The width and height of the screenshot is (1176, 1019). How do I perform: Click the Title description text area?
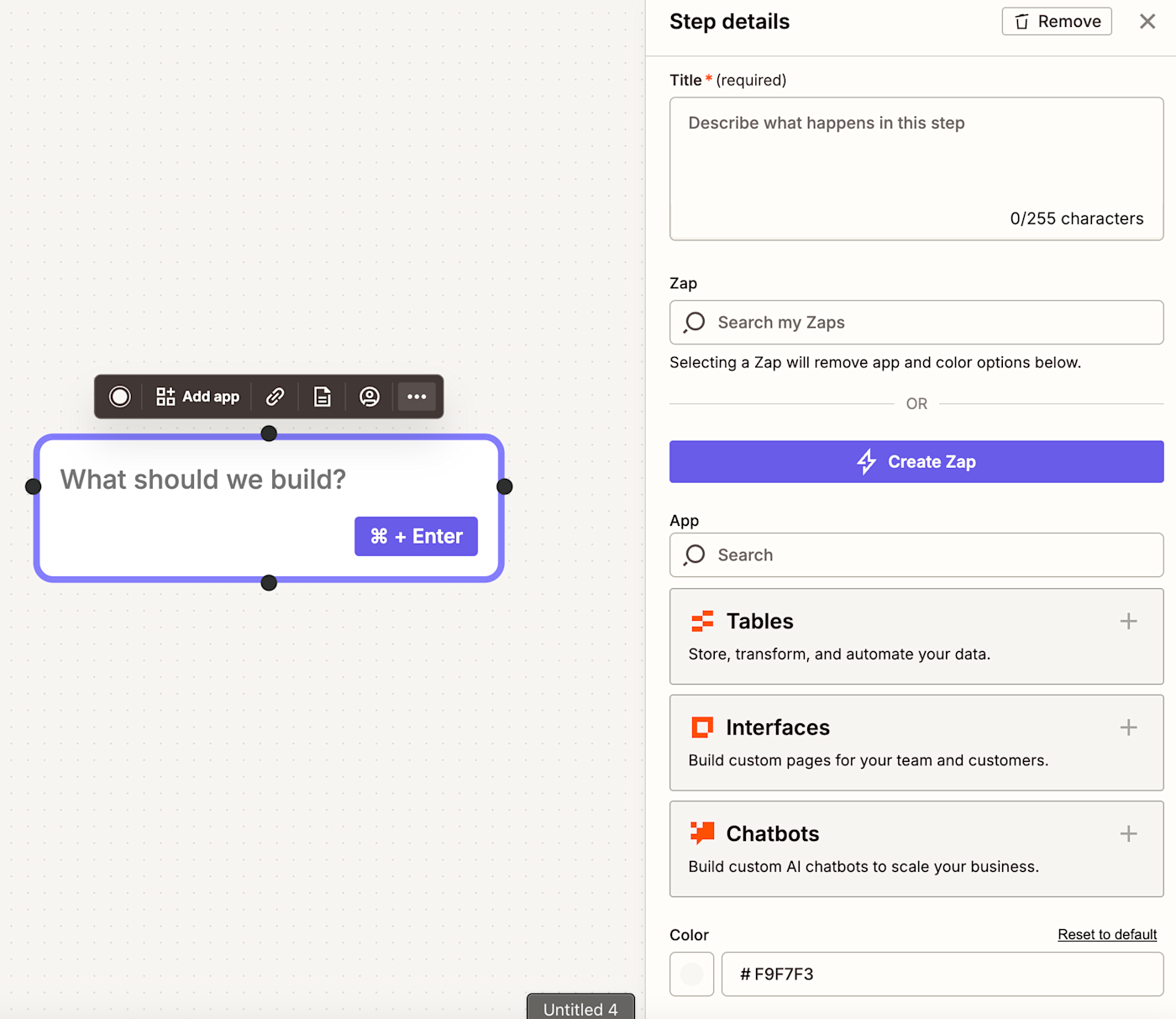[916, 169]
